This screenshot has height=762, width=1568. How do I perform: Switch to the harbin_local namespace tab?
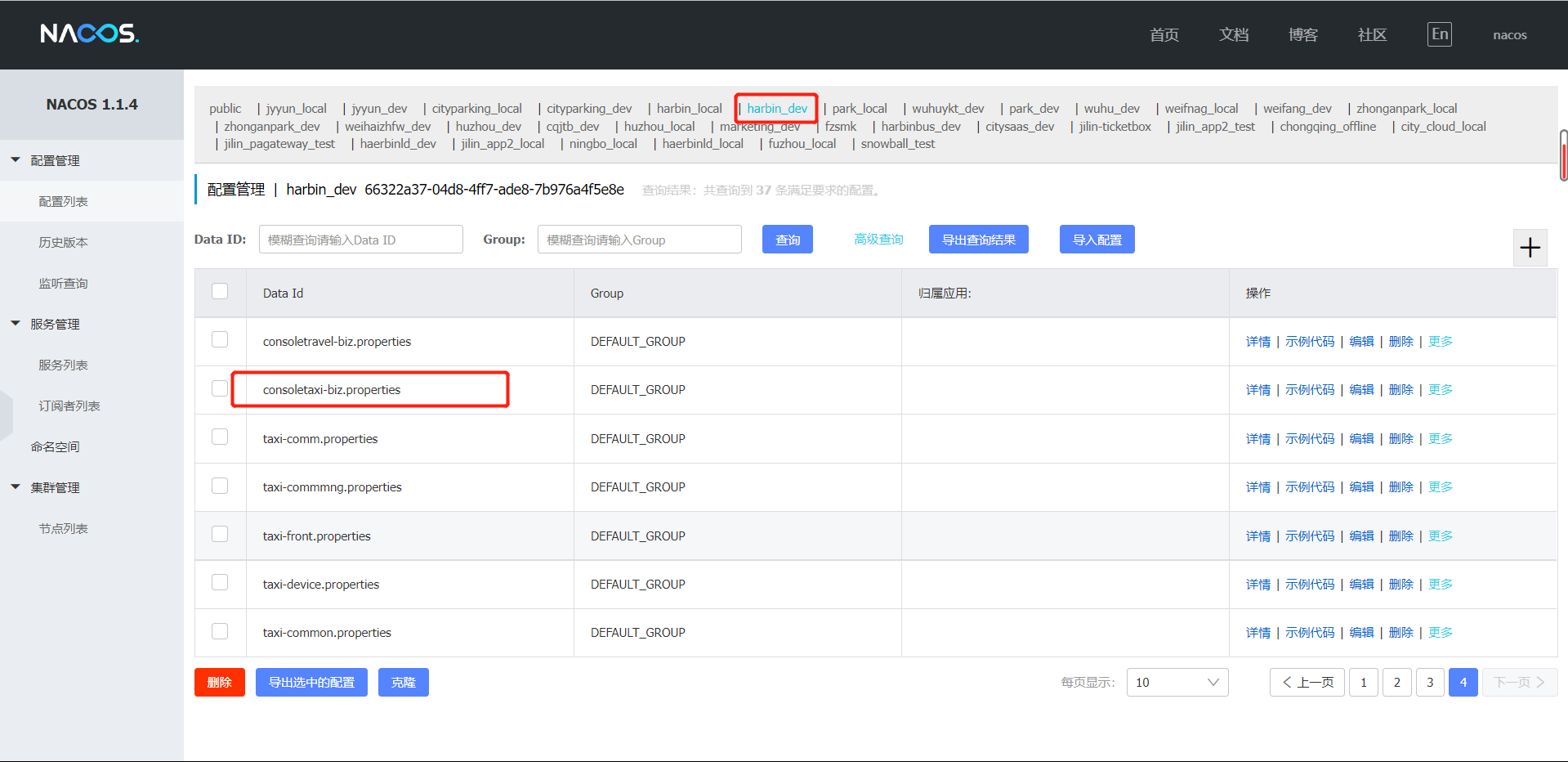point(689,109)
